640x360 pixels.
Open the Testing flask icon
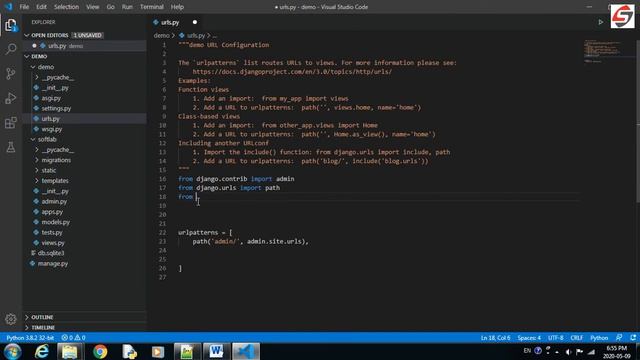[x=11, y=147]
